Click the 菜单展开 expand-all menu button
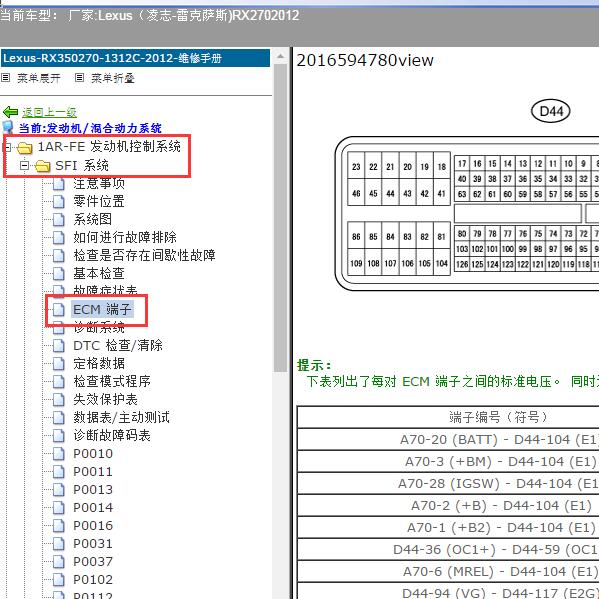This screenshot has height=599, width=599. coord(39,78)
